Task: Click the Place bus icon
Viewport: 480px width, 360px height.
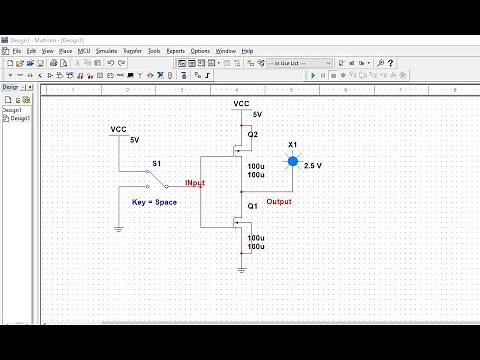Action: pos(208,75)
